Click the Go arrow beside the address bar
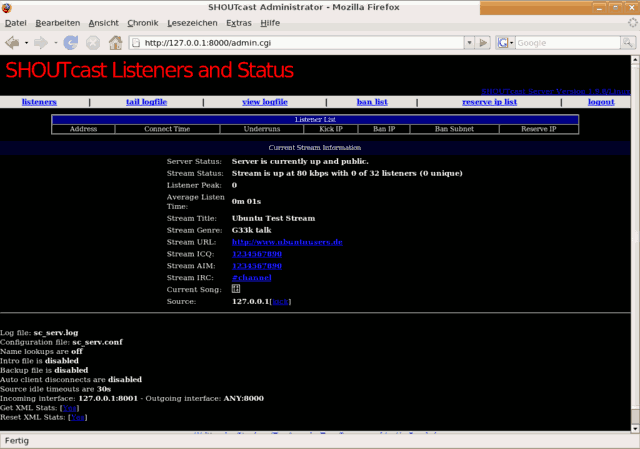This screenshot has width=640, height=449. click(483, 43)
